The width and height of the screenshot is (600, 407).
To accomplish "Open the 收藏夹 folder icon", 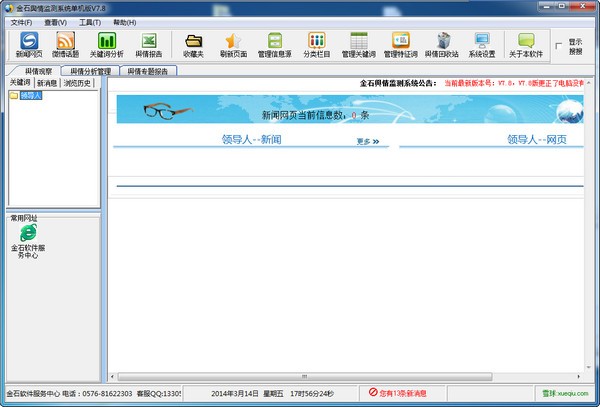I will pyautogui.click(x=193, y=45).
